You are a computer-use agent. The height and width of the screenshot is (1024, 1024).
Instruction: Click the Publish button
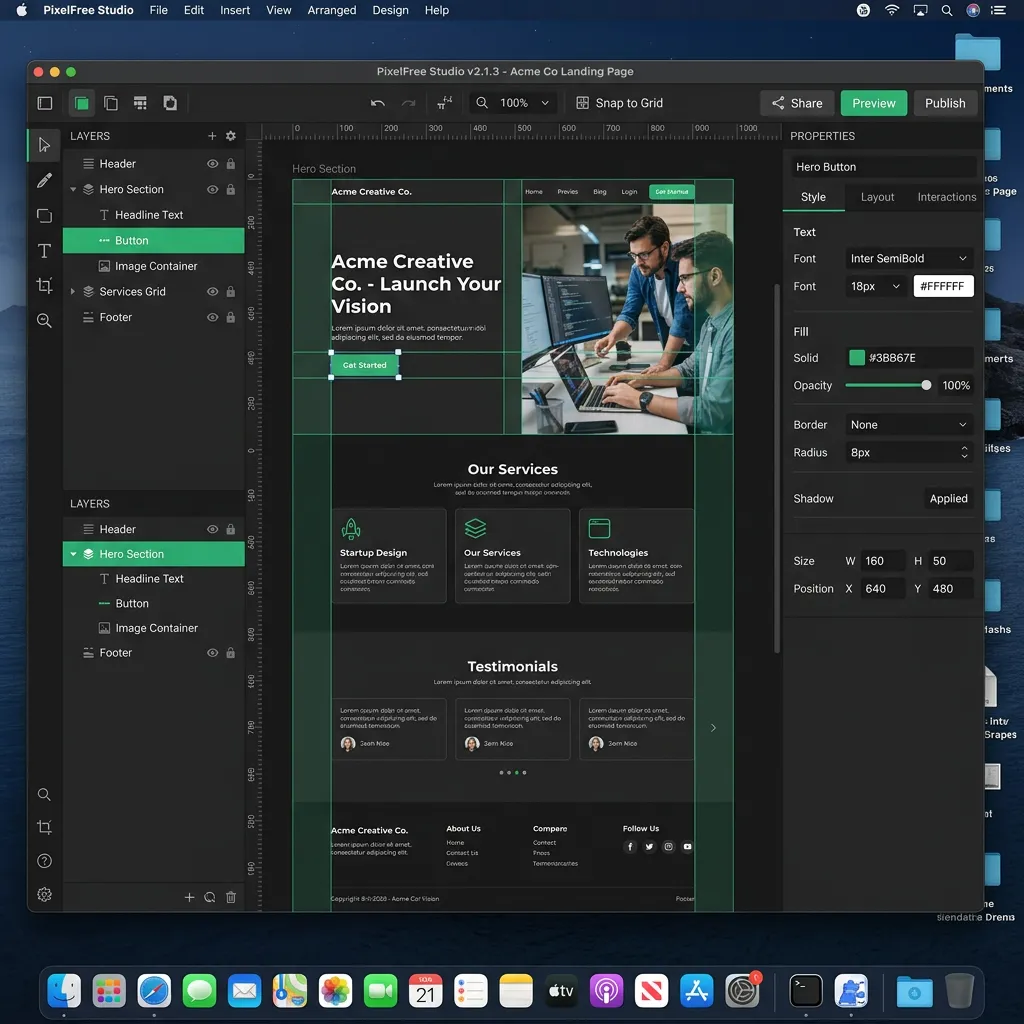pos(945,103)
